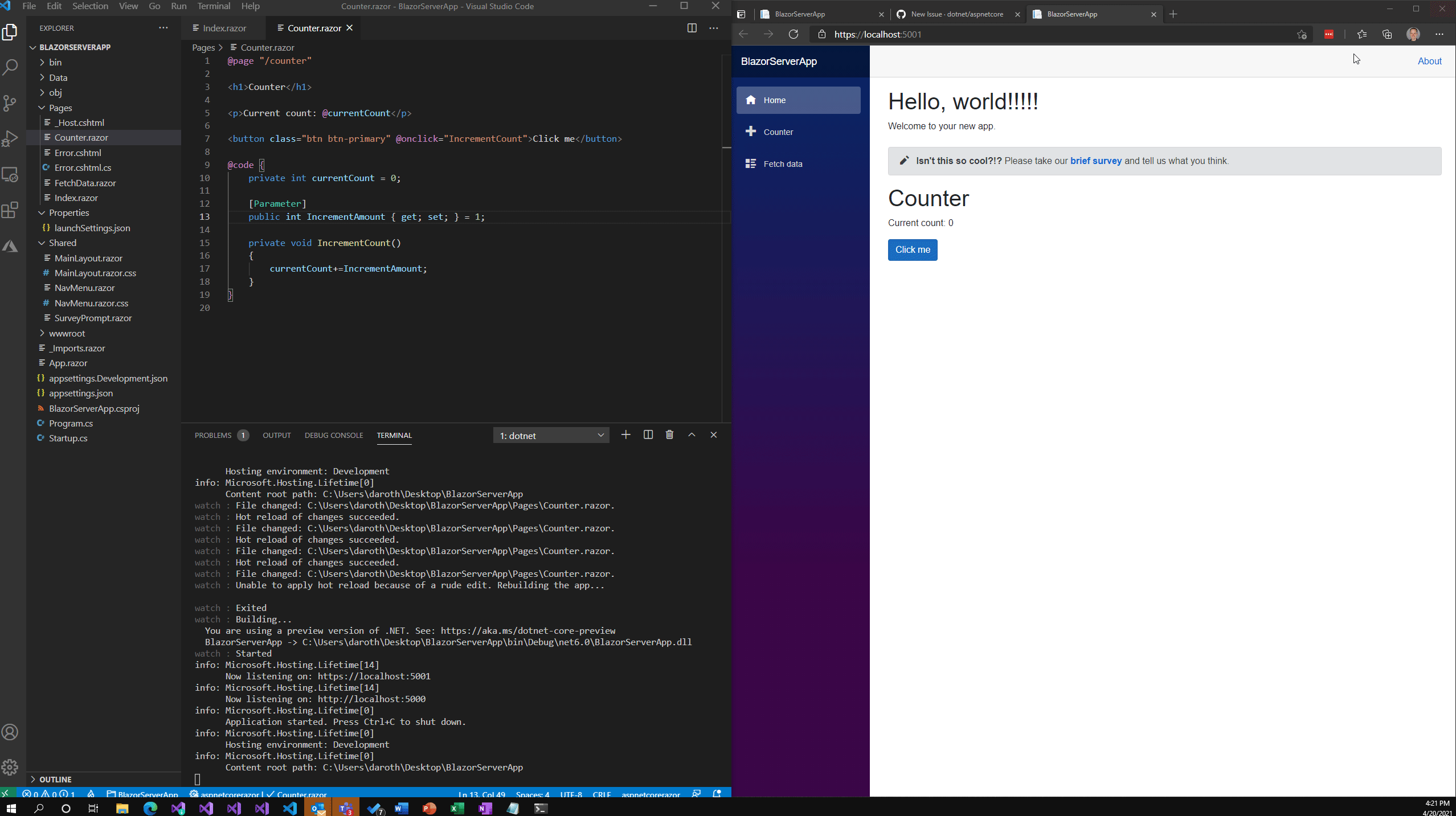Collapse the Shared folder
Viewport: 1456px width, 816px height.
point(62,243)
